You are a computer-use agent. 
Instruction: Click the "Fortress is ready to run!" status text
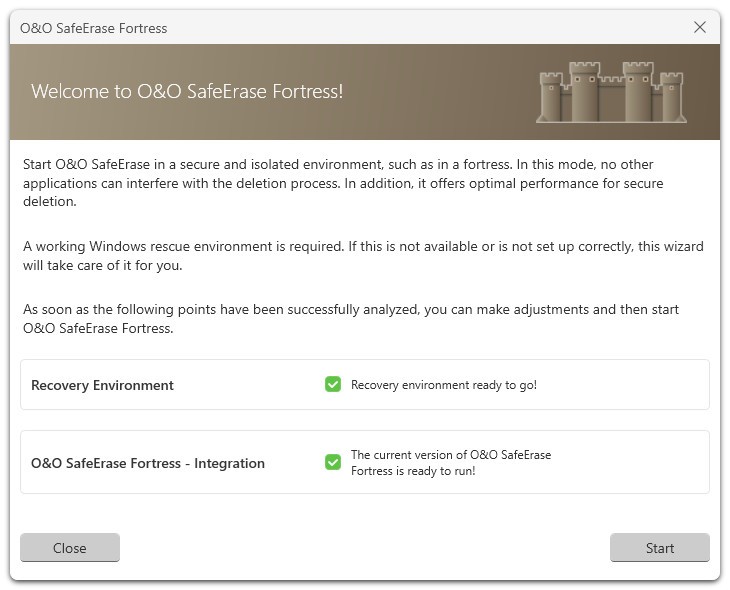click(x=412, y=471)
